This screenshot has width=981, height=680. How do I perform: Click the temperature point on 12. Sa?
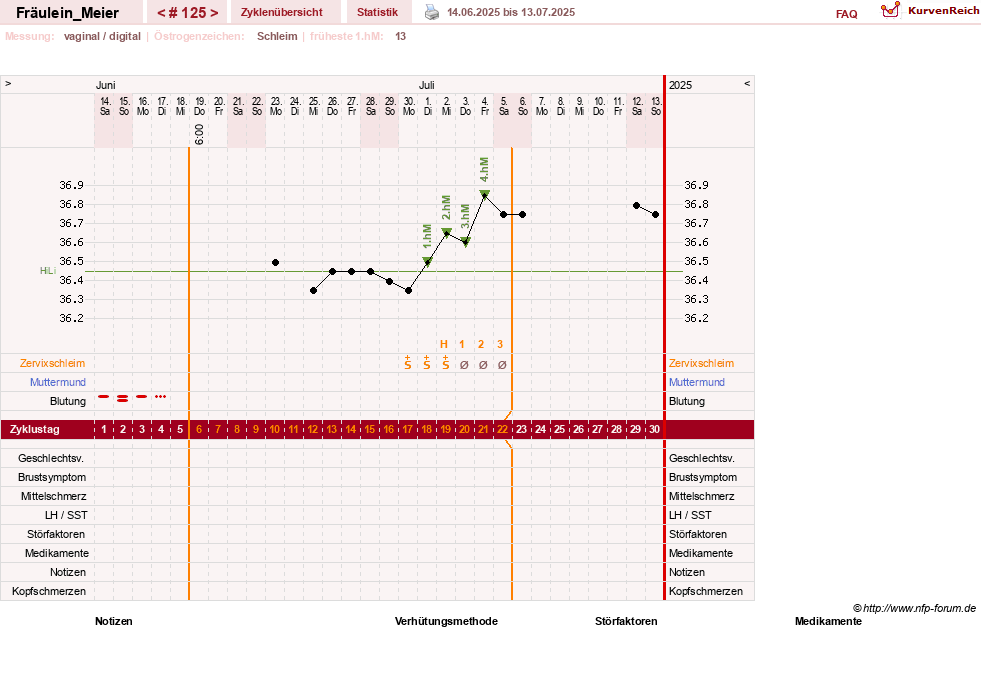[x=636, y=205]
